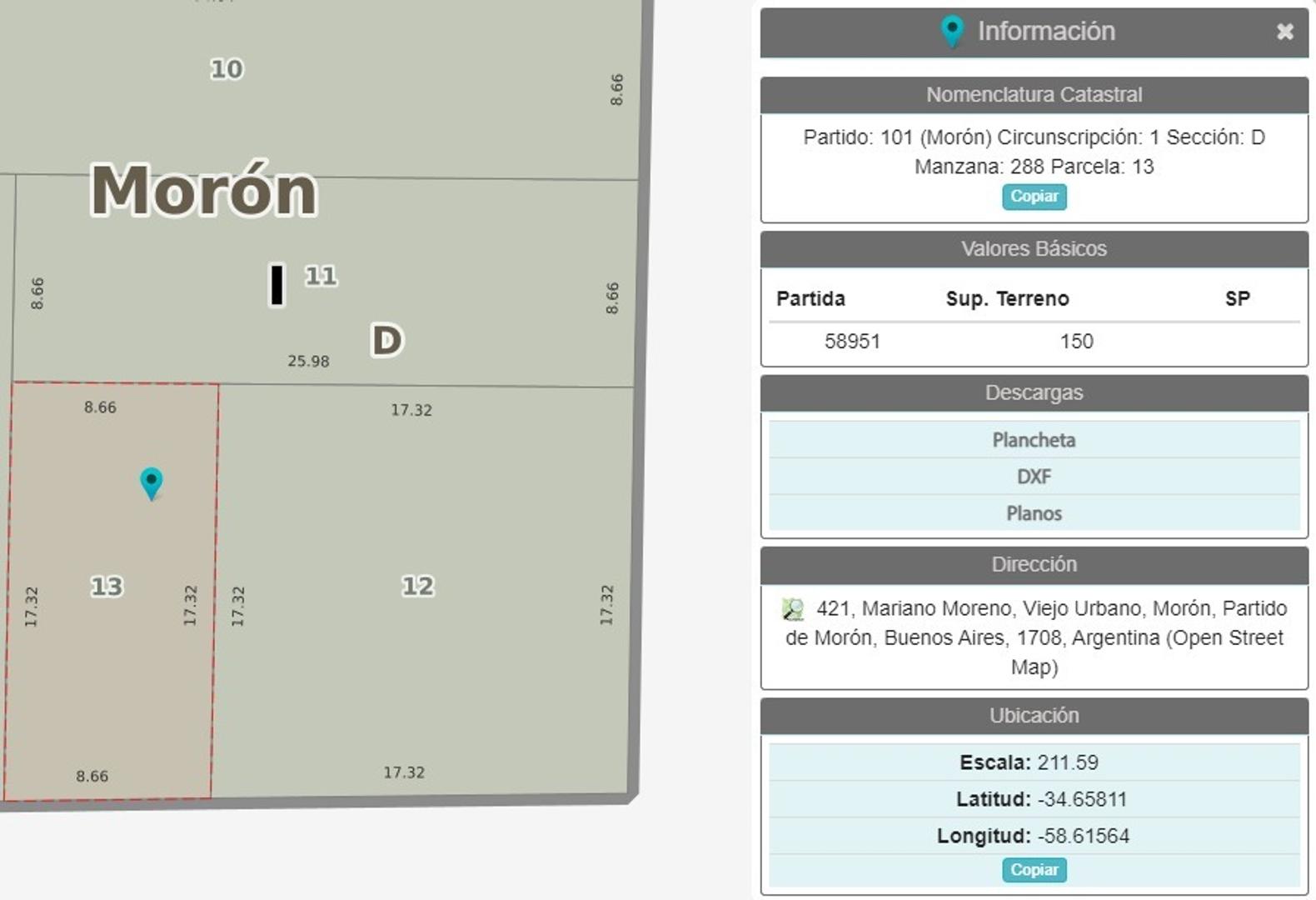Click the Sup. Terreno value 150
Viewport: 1316px width, 900px height.
coord(1076,341)
